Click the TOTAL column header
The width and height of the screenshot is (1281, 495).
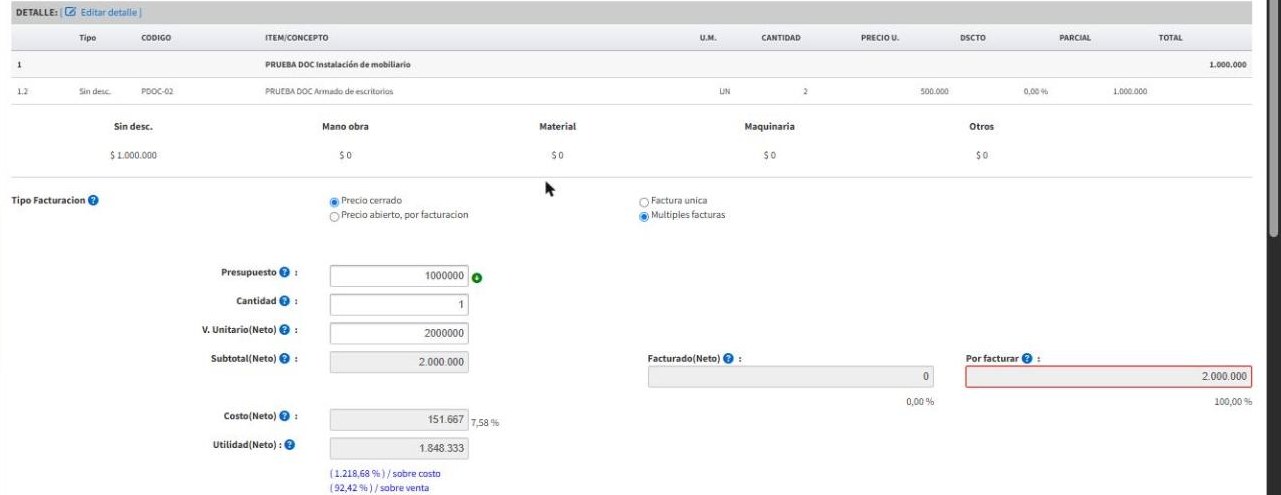point(1170,38)
